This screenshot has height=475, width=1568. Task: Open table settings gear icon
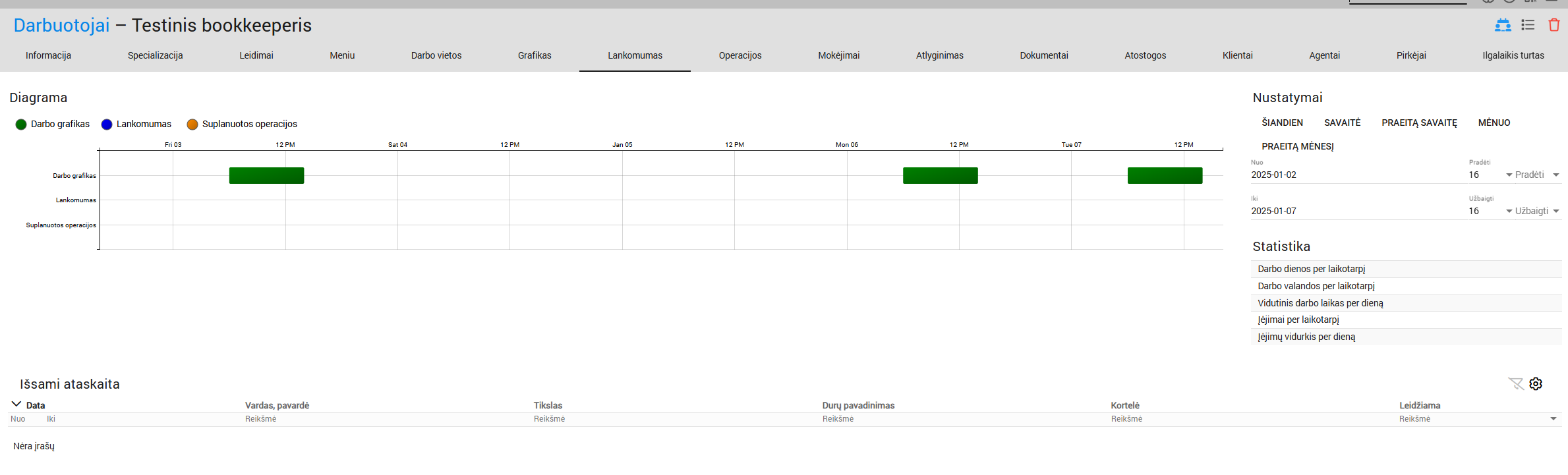click(x=1536, y=384)
